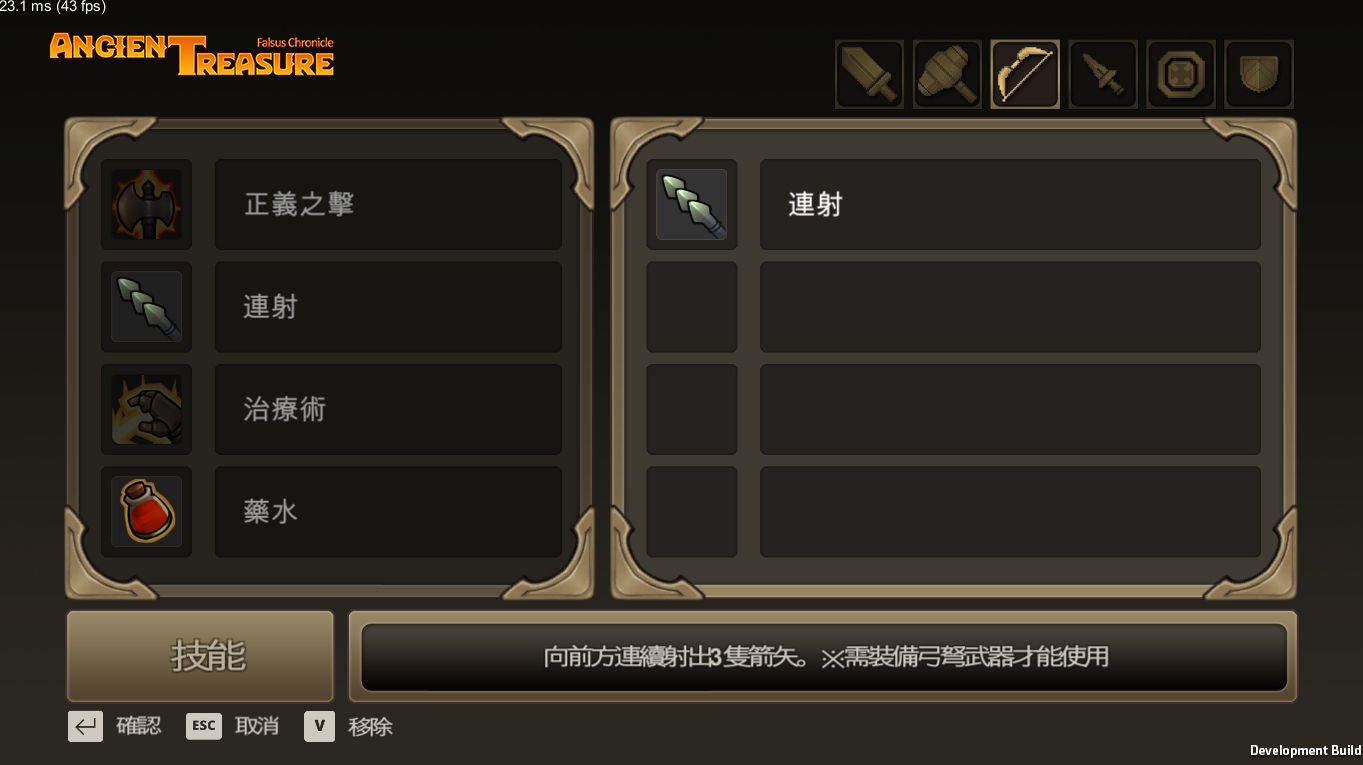Click the red potion icon
Viewport: 1363px width, 765px height.
click(x=146, y=511)
